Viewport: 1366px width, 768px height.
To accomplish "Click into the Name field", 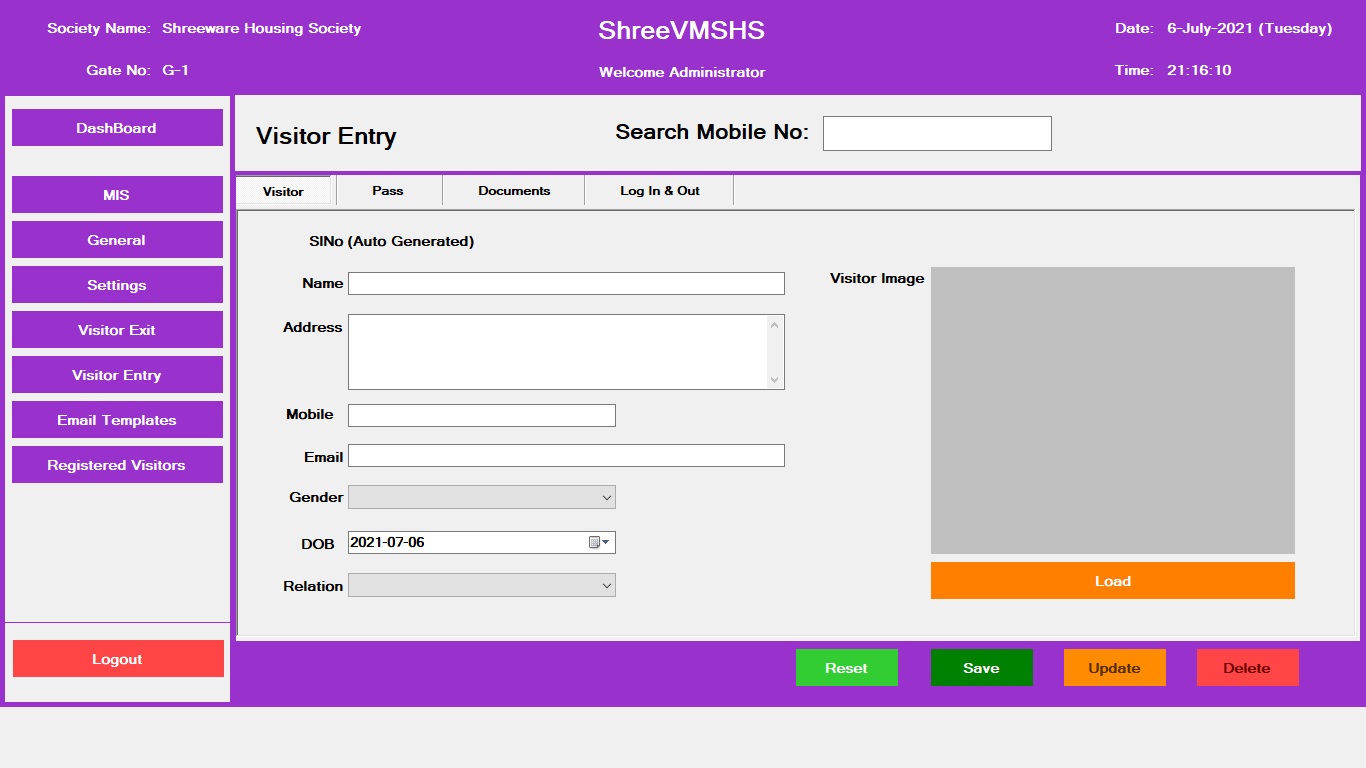I will pos(566,283).
